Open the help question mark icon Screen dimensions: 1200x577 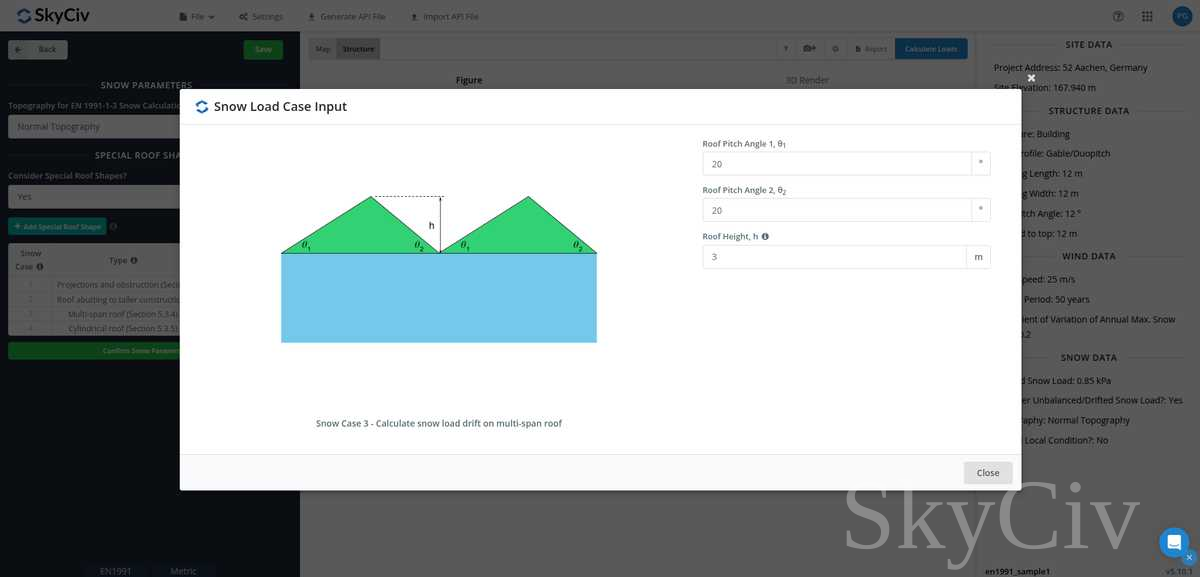1118,16
